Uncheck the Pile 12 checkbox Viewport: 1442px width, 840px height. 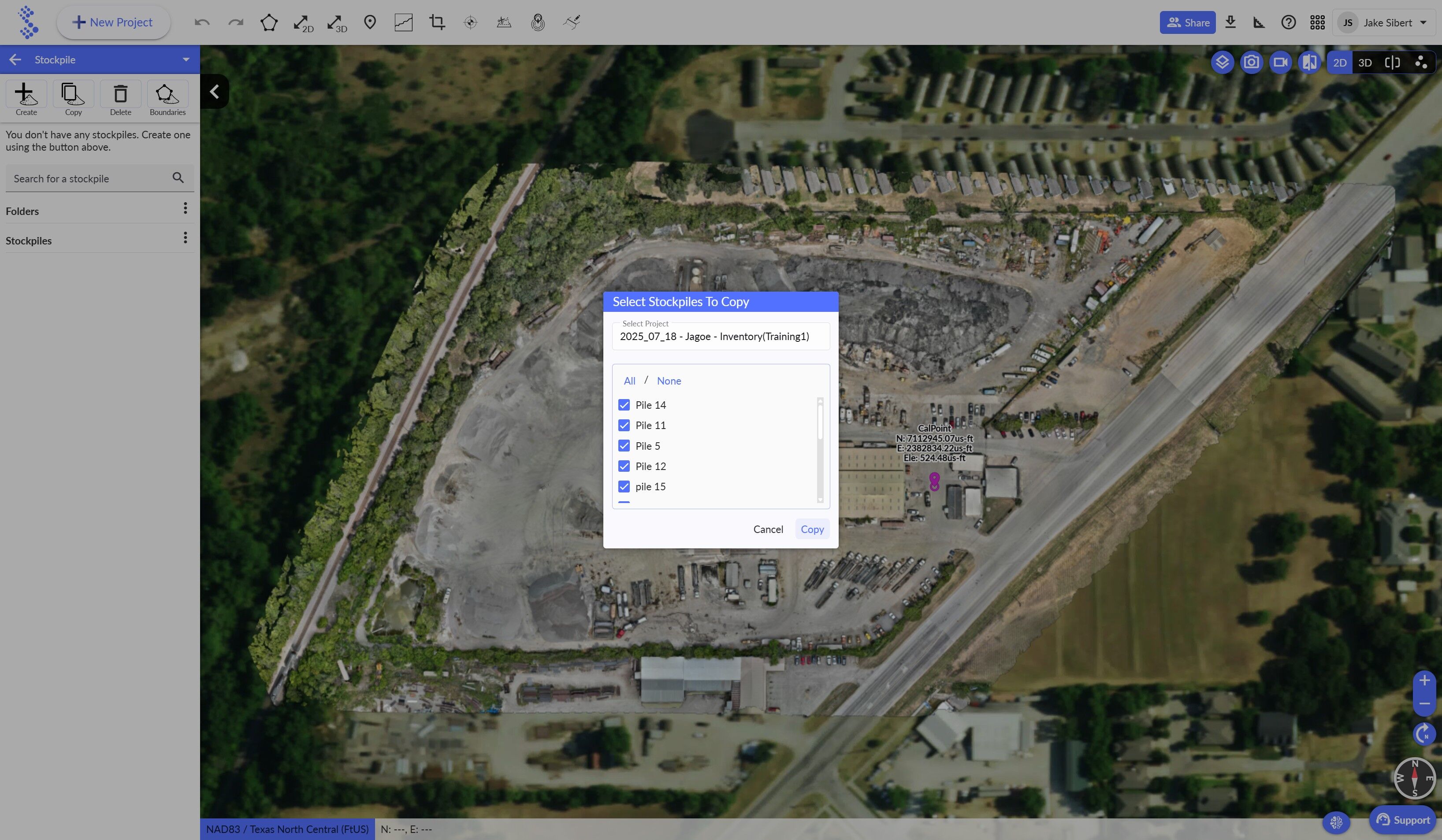pos(624,466)
